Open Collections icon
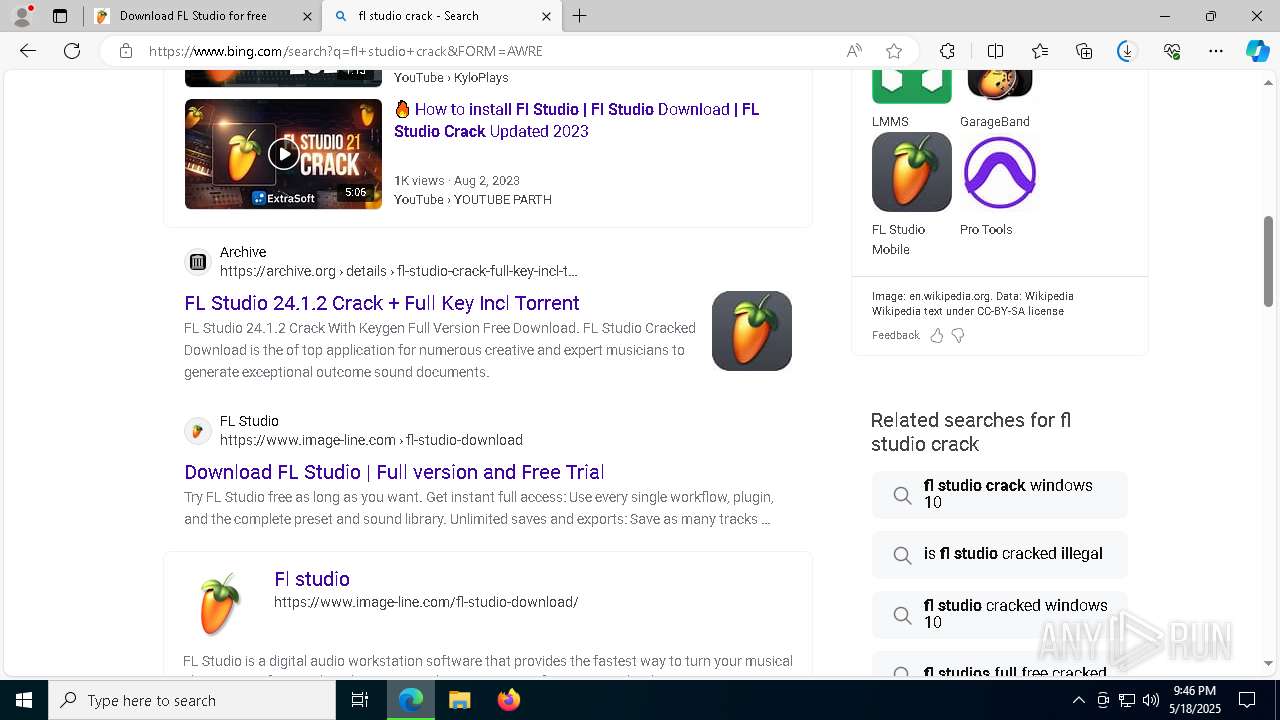1280x720 pixels. (1084, 51)
